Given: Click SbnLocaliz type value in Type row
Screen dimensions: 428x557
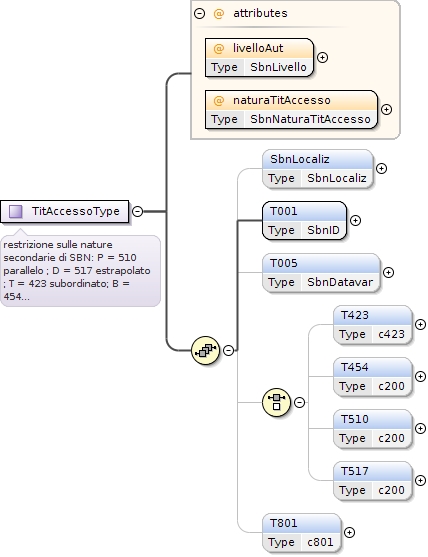Looking at the screenshot, I should (x=337, y=178).
